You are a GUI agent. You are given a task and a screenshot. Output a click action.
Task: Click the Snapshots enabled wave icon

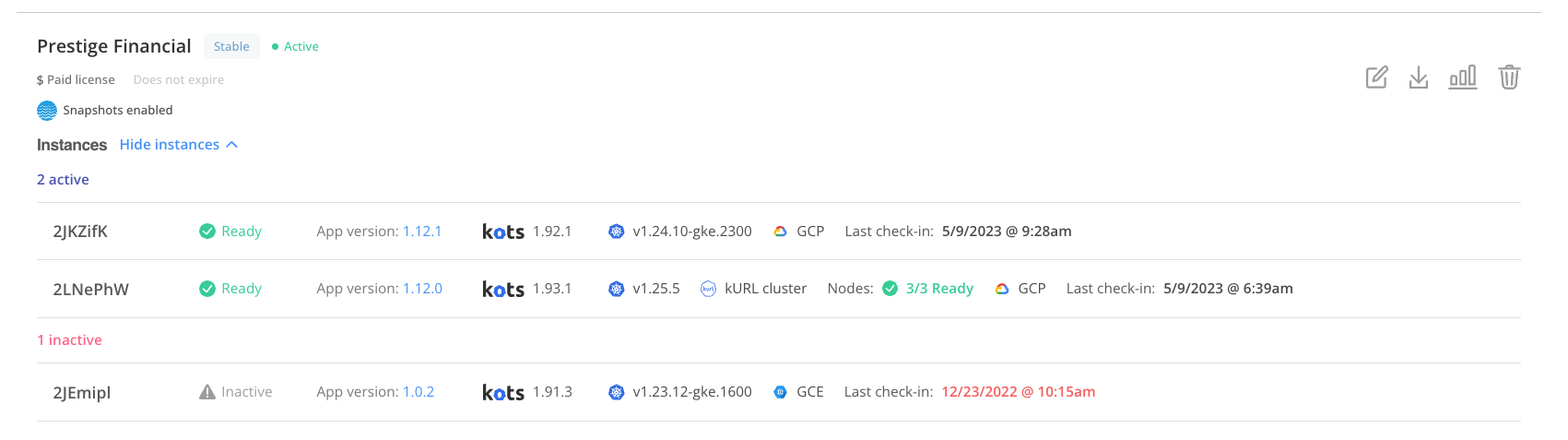[47, 111]
